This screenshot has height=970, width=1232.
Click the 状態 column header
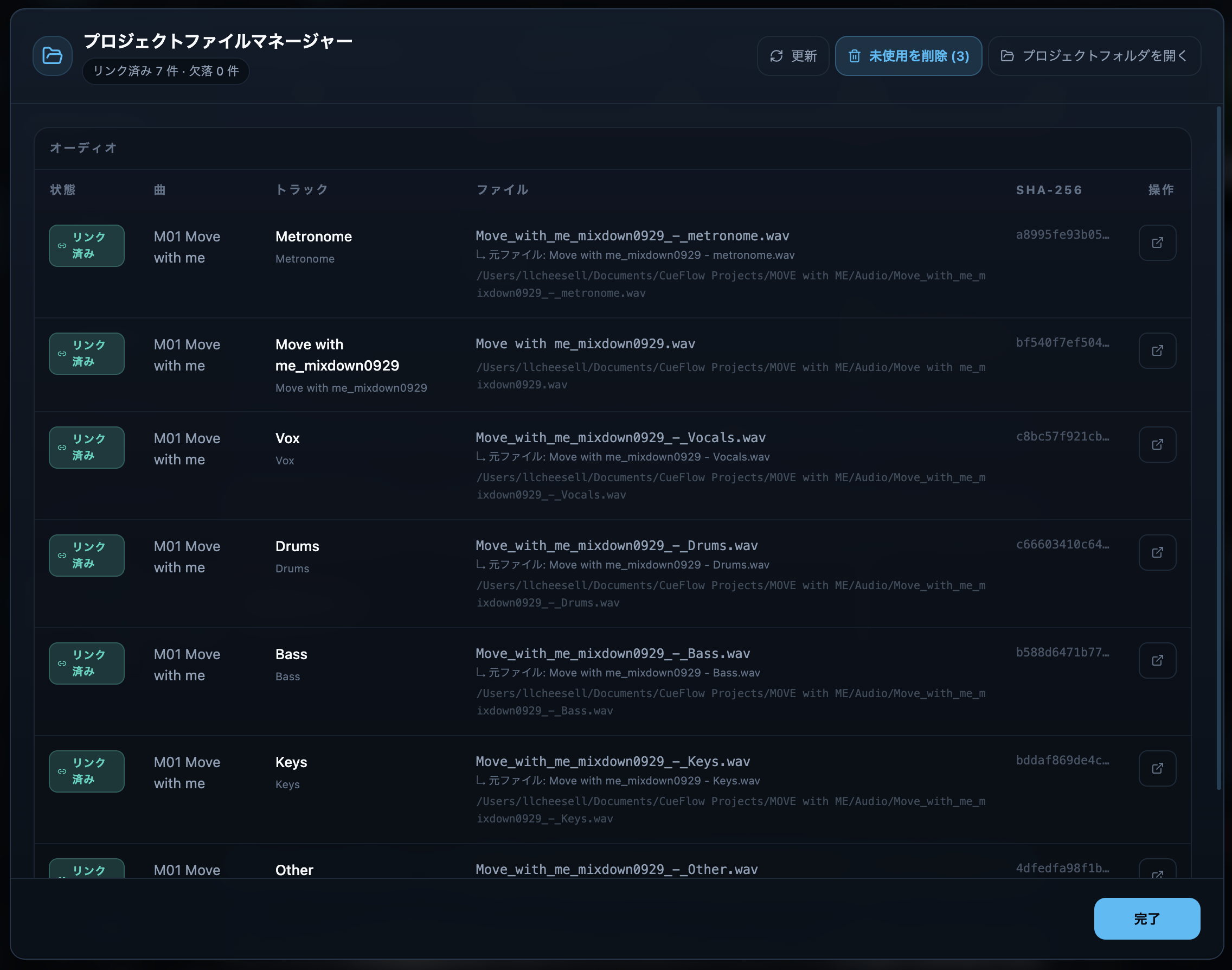tap(62, 190)
